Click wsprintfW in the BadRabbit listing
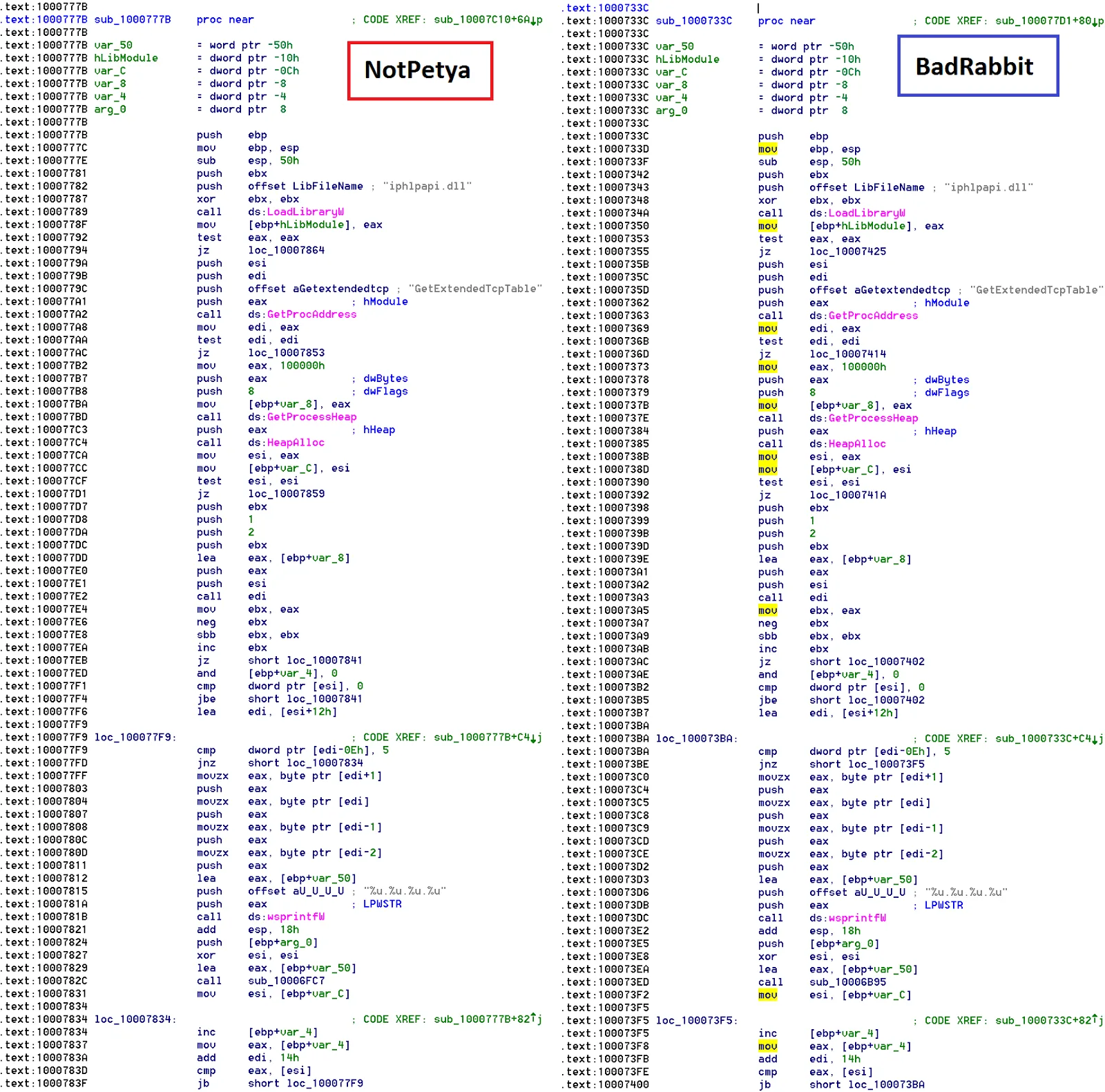Viewport: 1105px width, 1092px height. (x=857, y=919)
